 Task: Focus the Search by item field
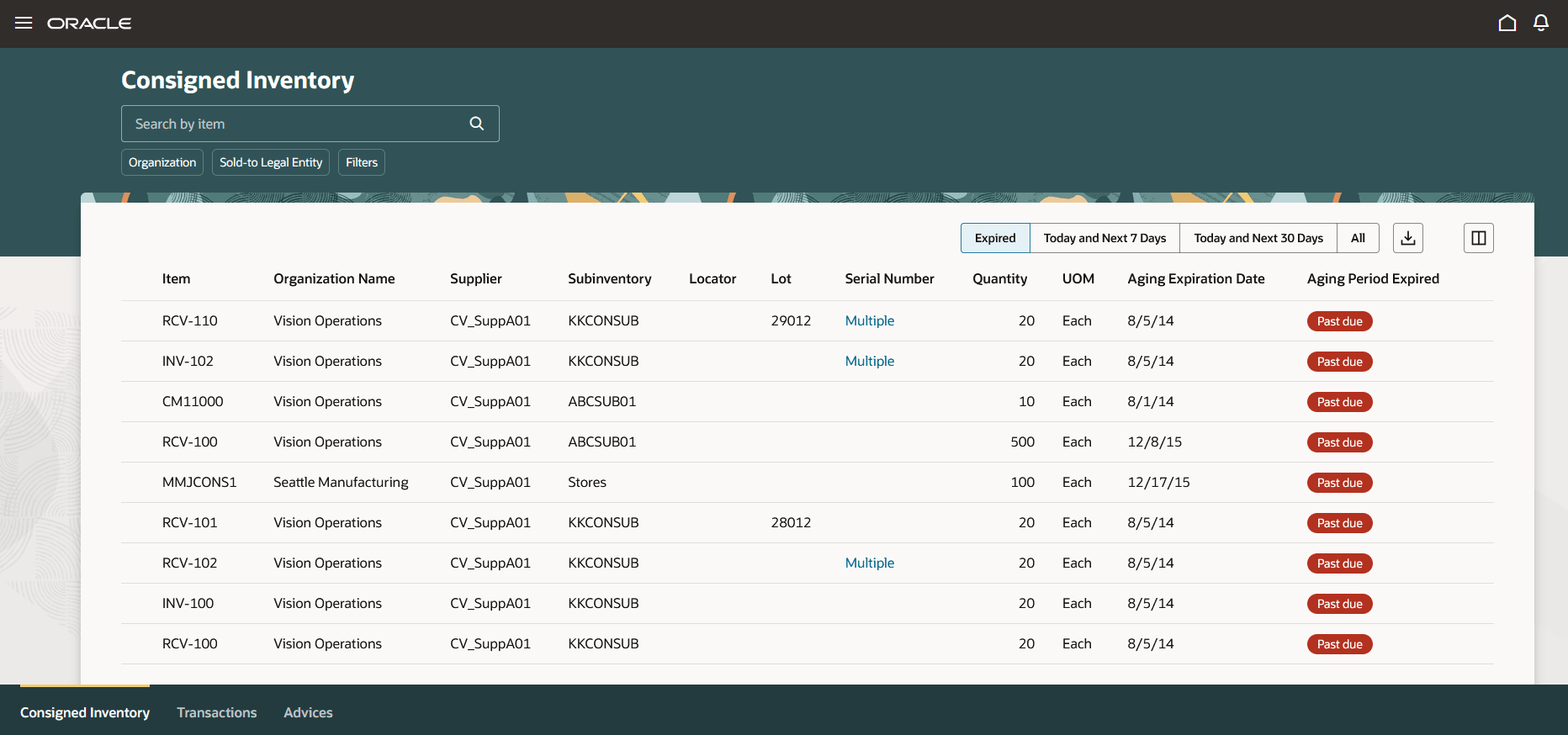[x=294, y=124]
